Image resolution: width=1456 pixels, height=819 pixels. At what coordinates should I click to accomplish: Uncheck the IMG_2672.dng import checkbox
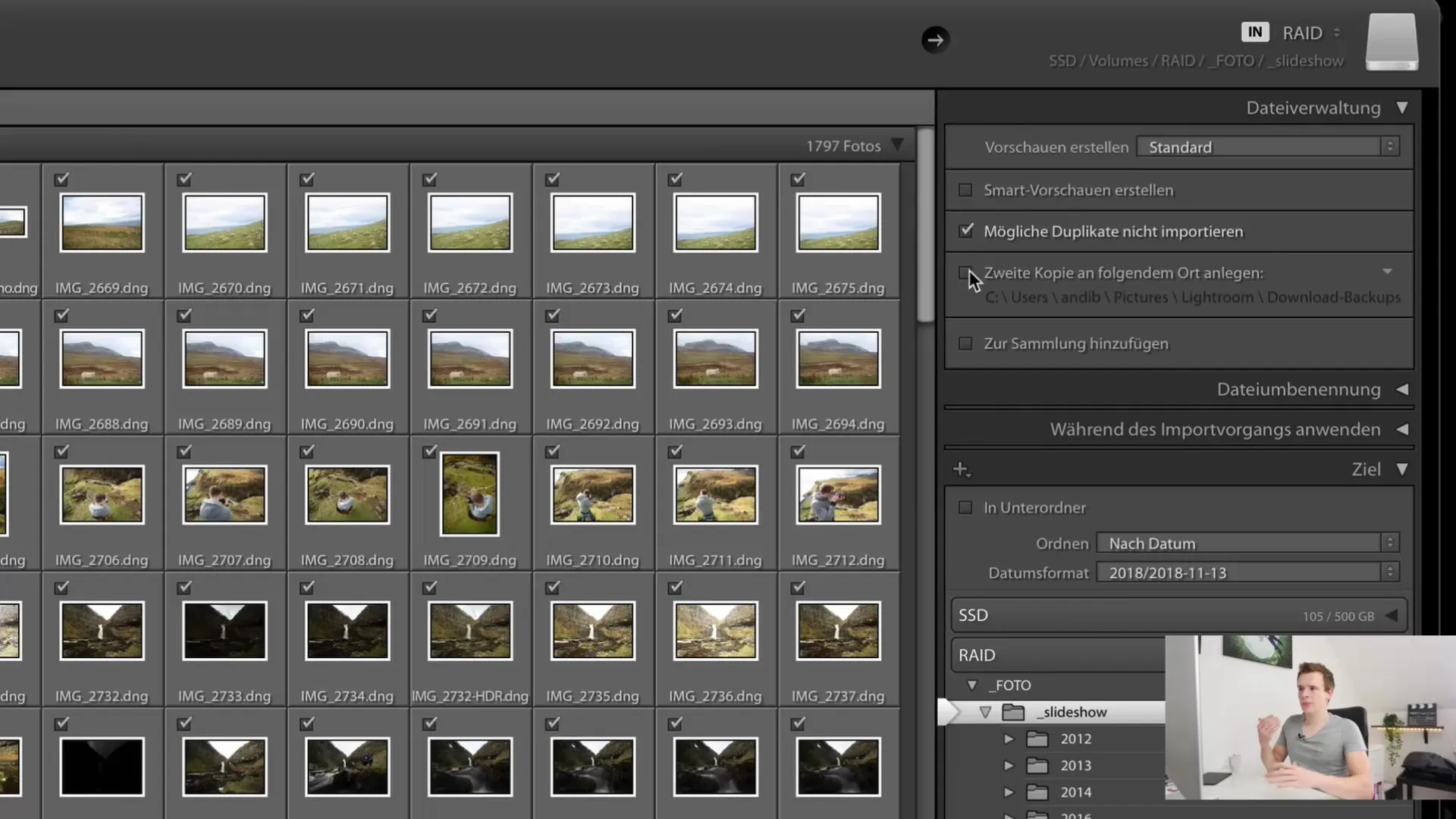(430, 179)
